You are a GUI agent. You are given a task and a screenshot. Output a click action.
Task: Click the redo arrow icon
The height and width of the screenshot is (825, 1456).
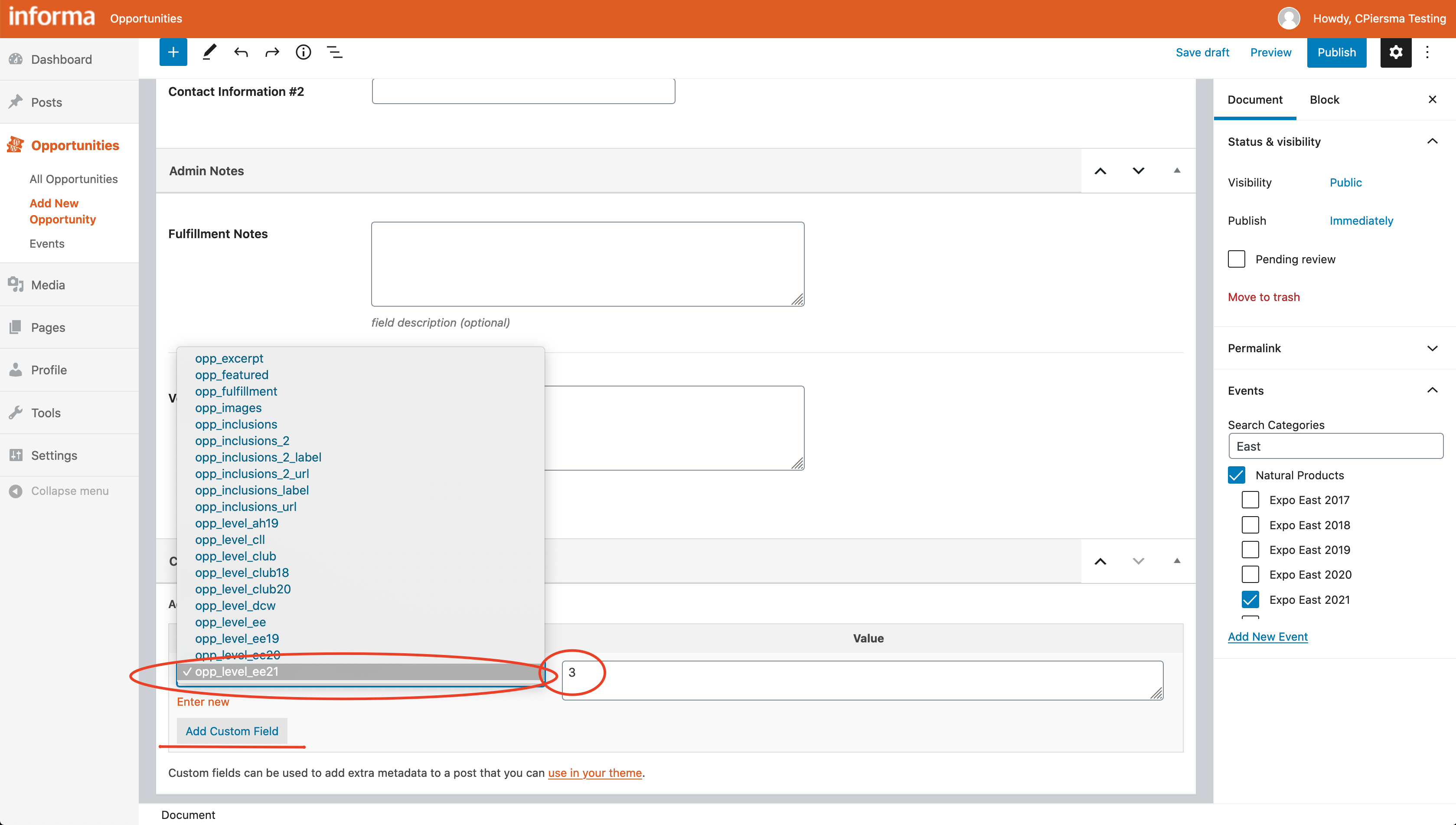coord(271,53)
